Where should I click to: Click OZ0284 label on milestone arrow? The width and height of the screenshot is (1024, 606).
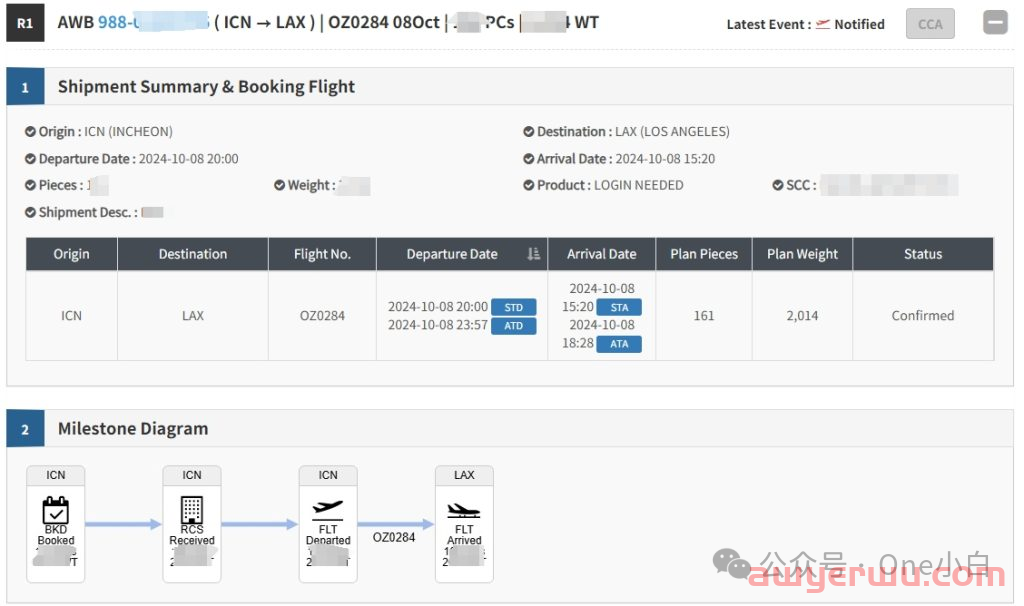point(394,537)
